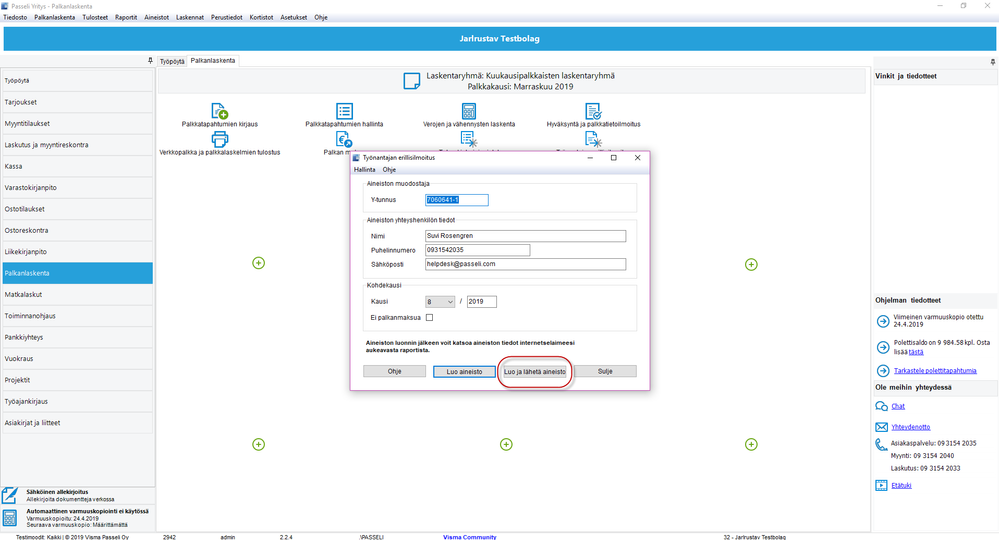Open the Tarkastele polettitapahtumia link
This screenshot has height=540, width=999.
point(935,371)
